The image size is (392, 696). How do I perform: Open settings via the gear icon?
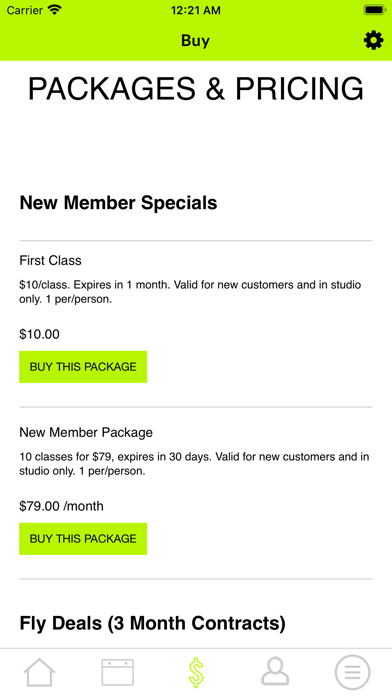click(373, 40)
